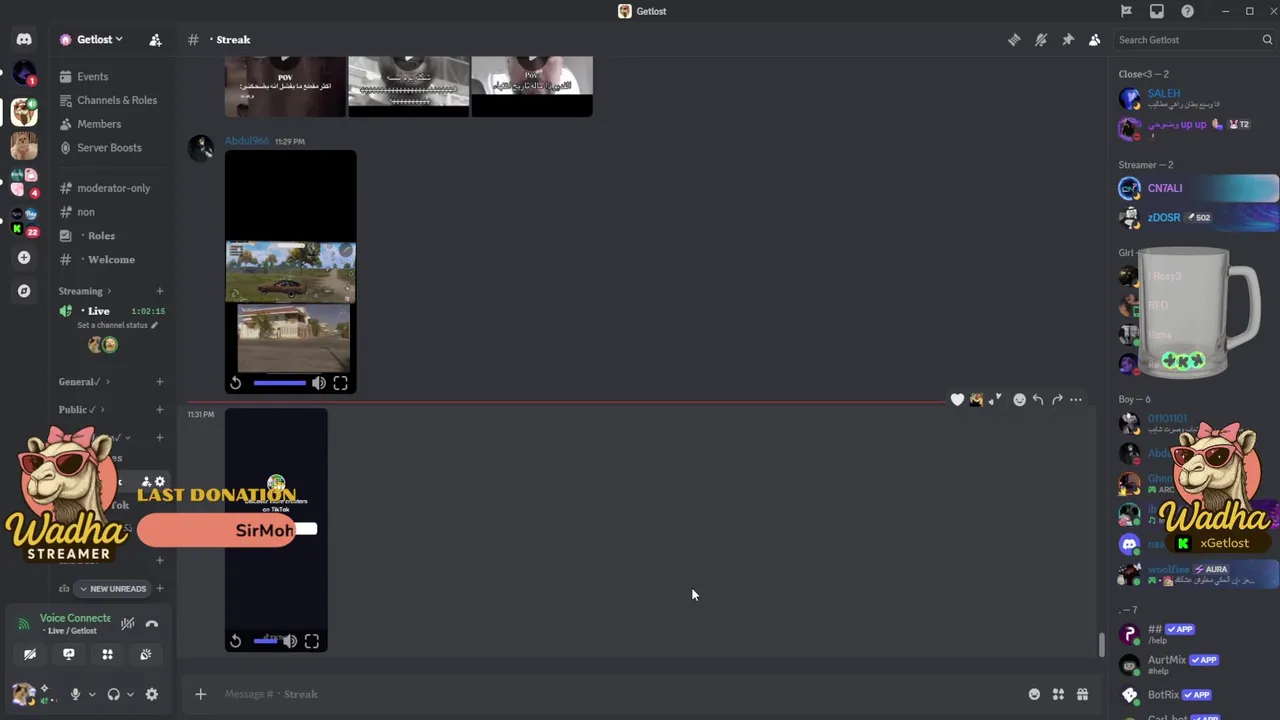
Task: Open the Help question mark icon
Action: (x=1187, y=11)
